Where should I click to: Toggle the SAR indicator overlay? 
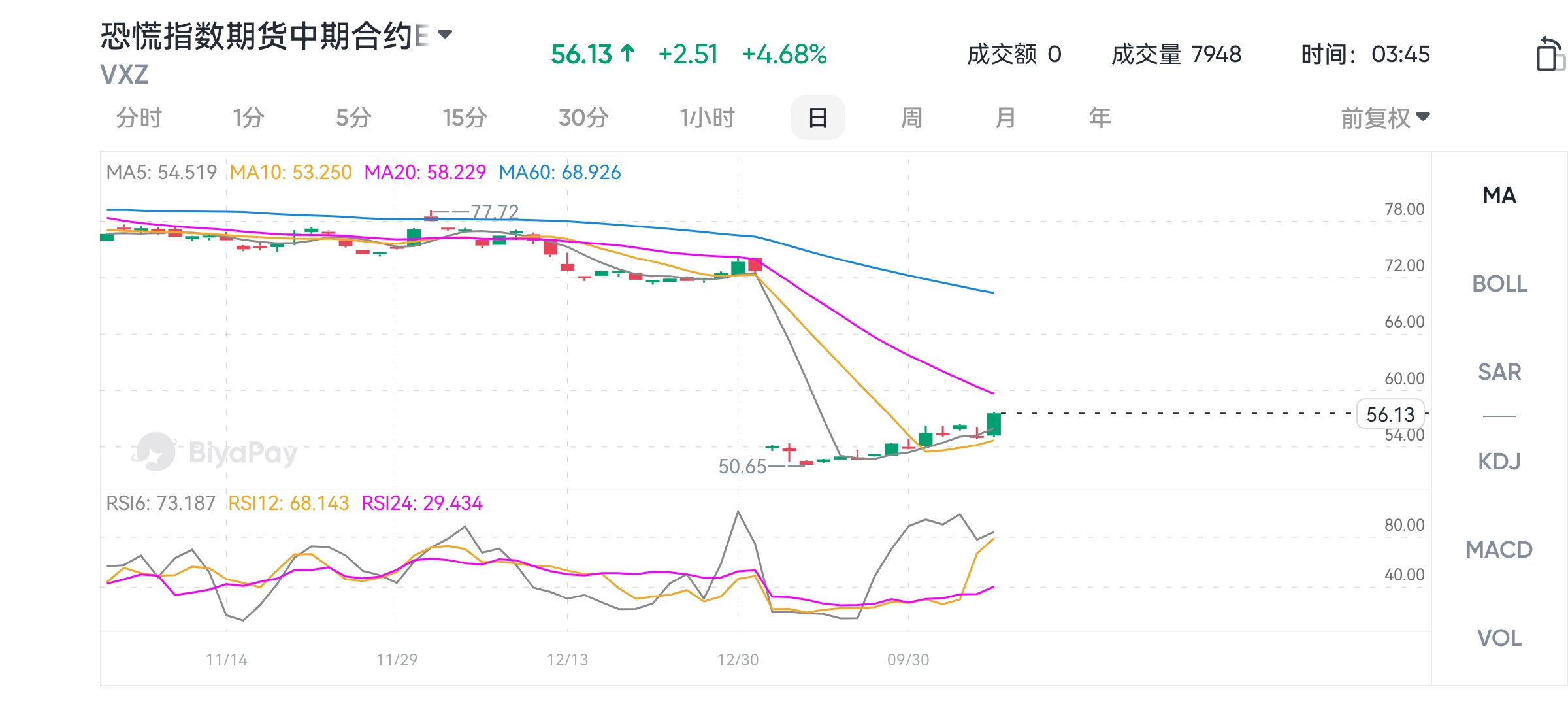1499,372
